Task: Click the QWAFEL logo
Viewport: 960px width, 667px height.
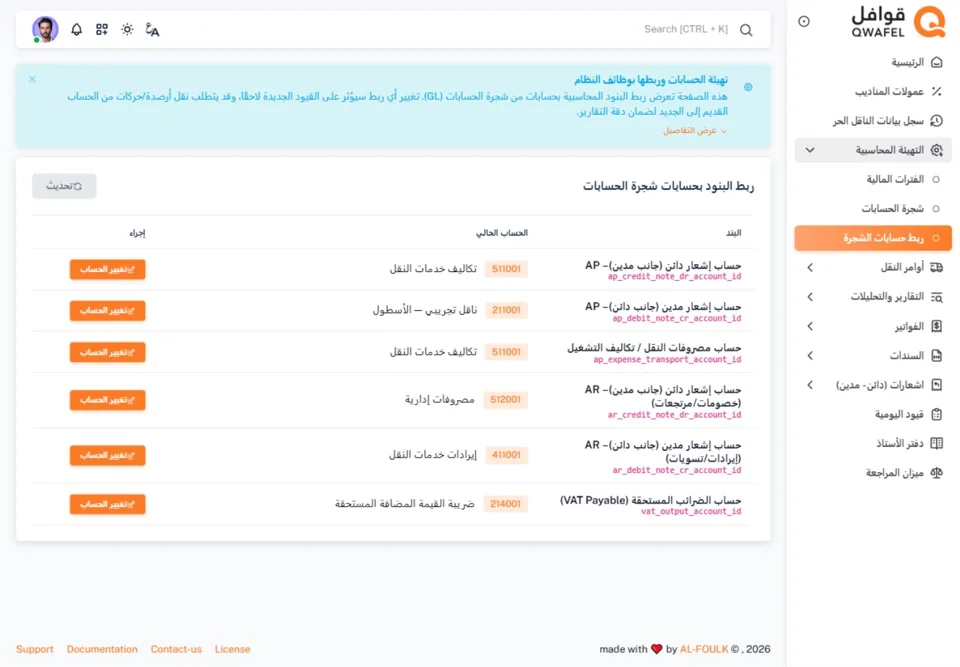Action: (x=898, y=22)
